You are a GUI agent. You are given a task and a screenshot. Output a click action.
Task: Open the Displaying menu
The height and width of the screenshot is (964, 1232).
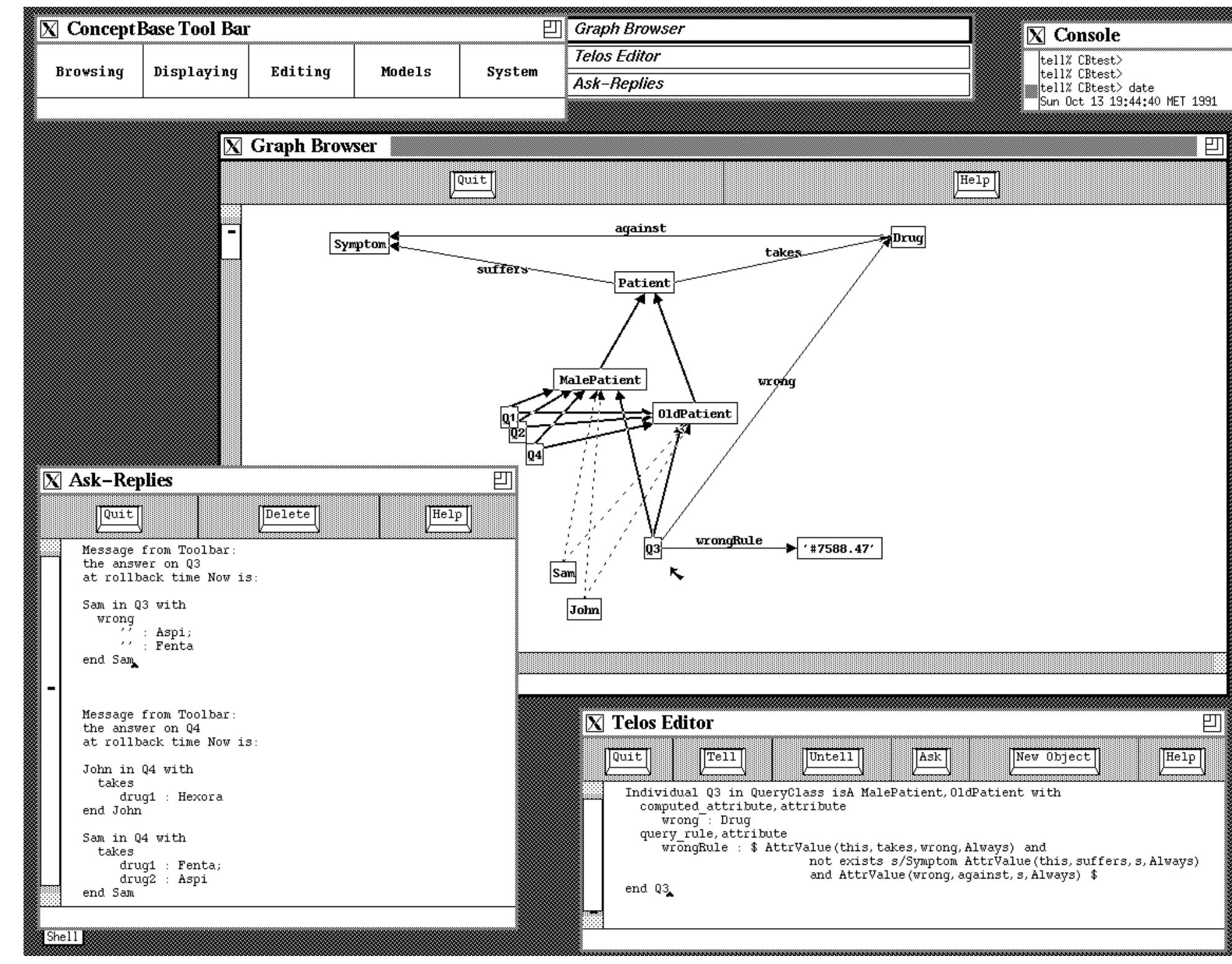(196, 71)
